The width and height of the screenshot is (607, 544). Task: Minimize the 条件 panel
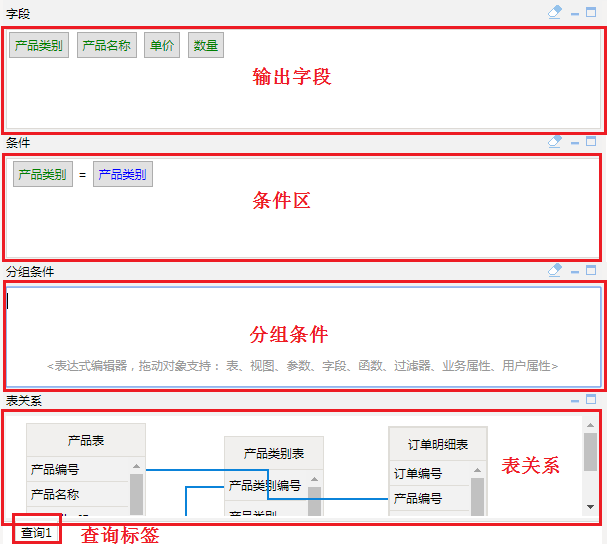click(575, 143)
